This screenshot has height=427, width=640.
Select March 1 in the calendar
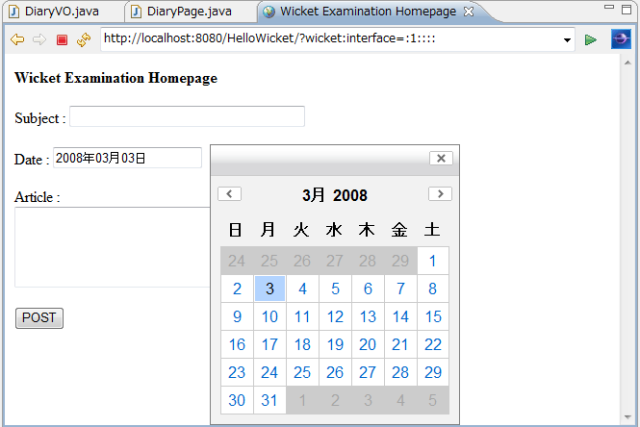coord(433,260)
